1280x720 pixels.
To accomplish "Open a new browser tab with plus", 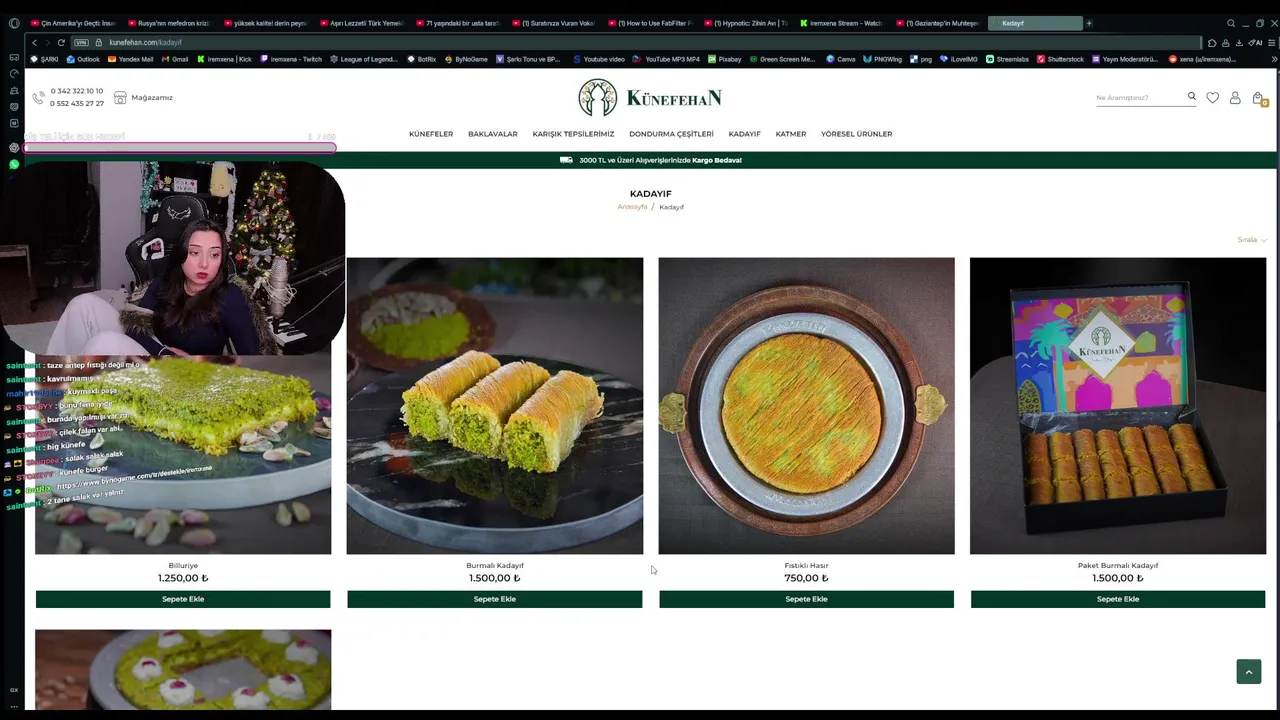I will coord(1089,23).
